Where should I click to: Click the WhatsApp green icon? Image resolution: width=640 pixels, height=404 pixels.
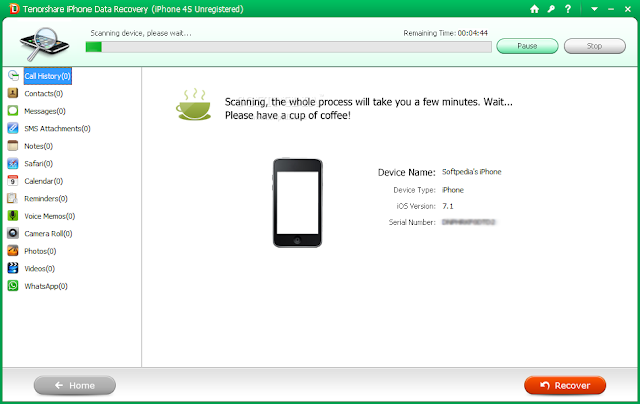pyautogui.click(x=13, y=286)
